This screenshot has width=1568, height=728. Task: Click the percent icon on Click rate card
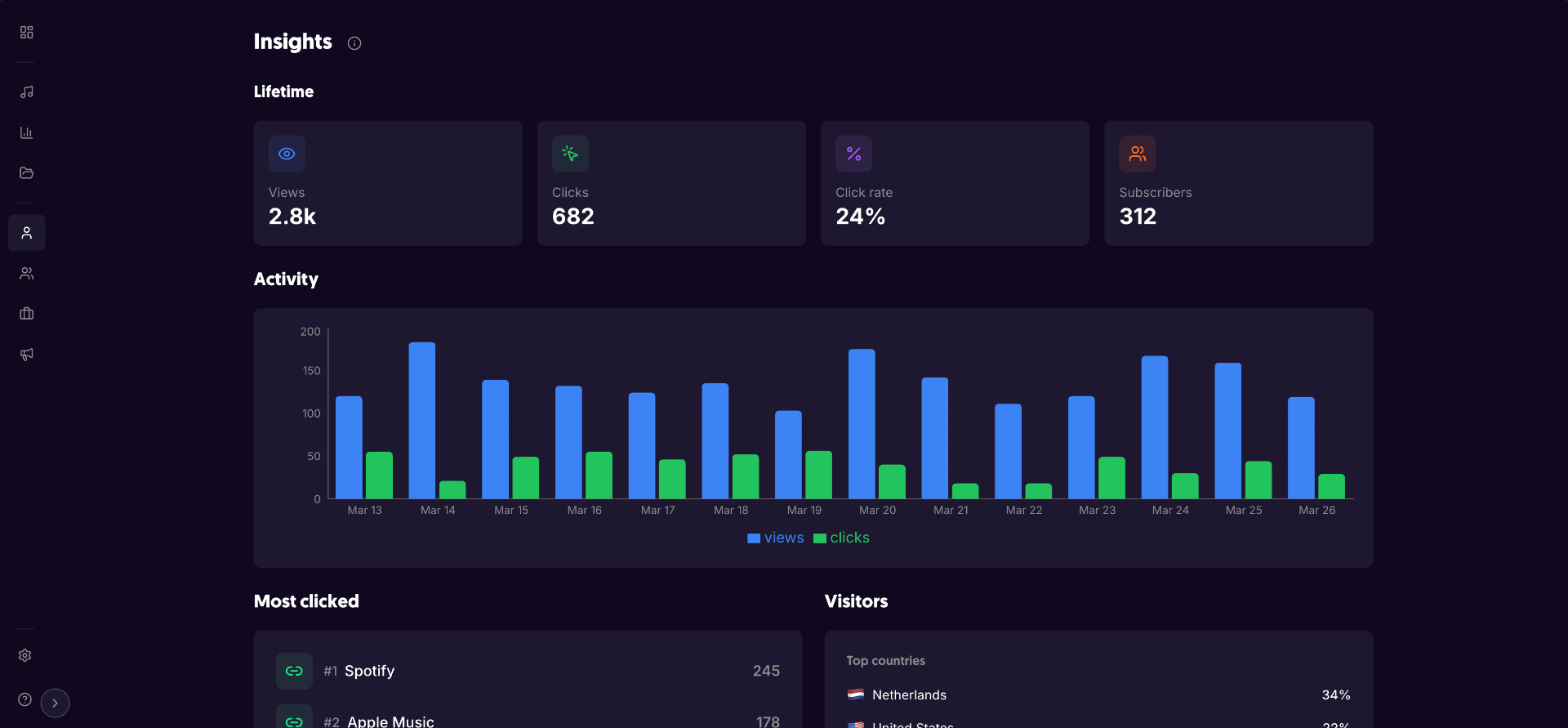853,154
